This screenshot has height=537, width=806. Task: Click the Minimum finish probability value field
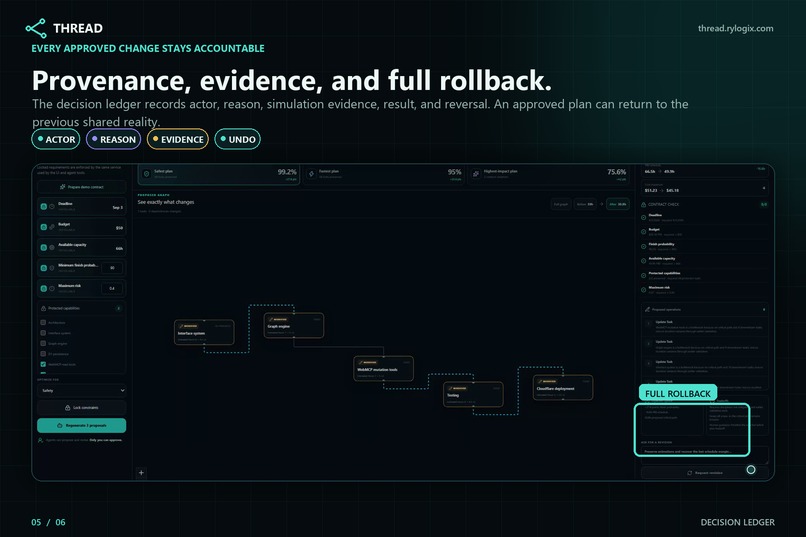click(x=112, y=268)
